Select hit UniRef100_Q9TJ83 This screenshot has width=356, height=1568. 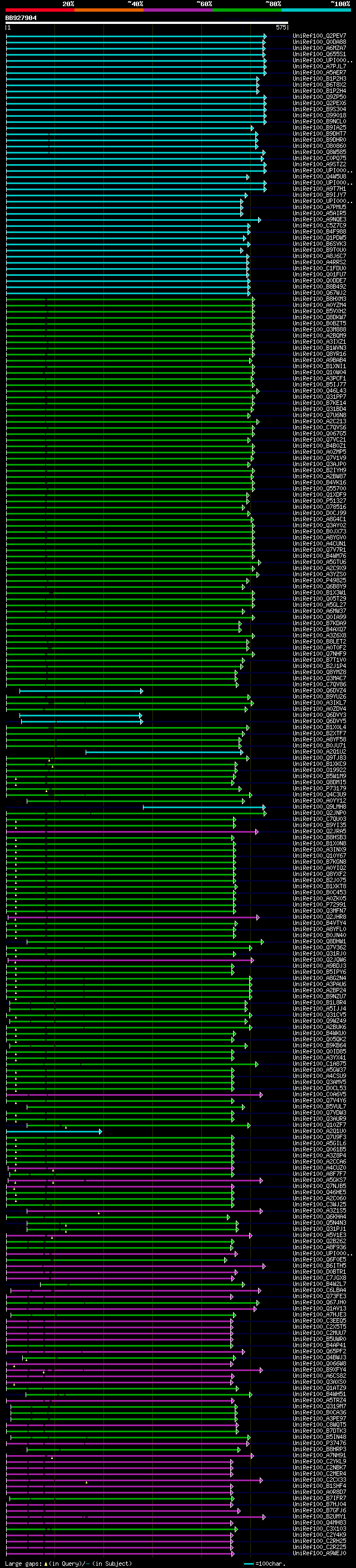319,758
